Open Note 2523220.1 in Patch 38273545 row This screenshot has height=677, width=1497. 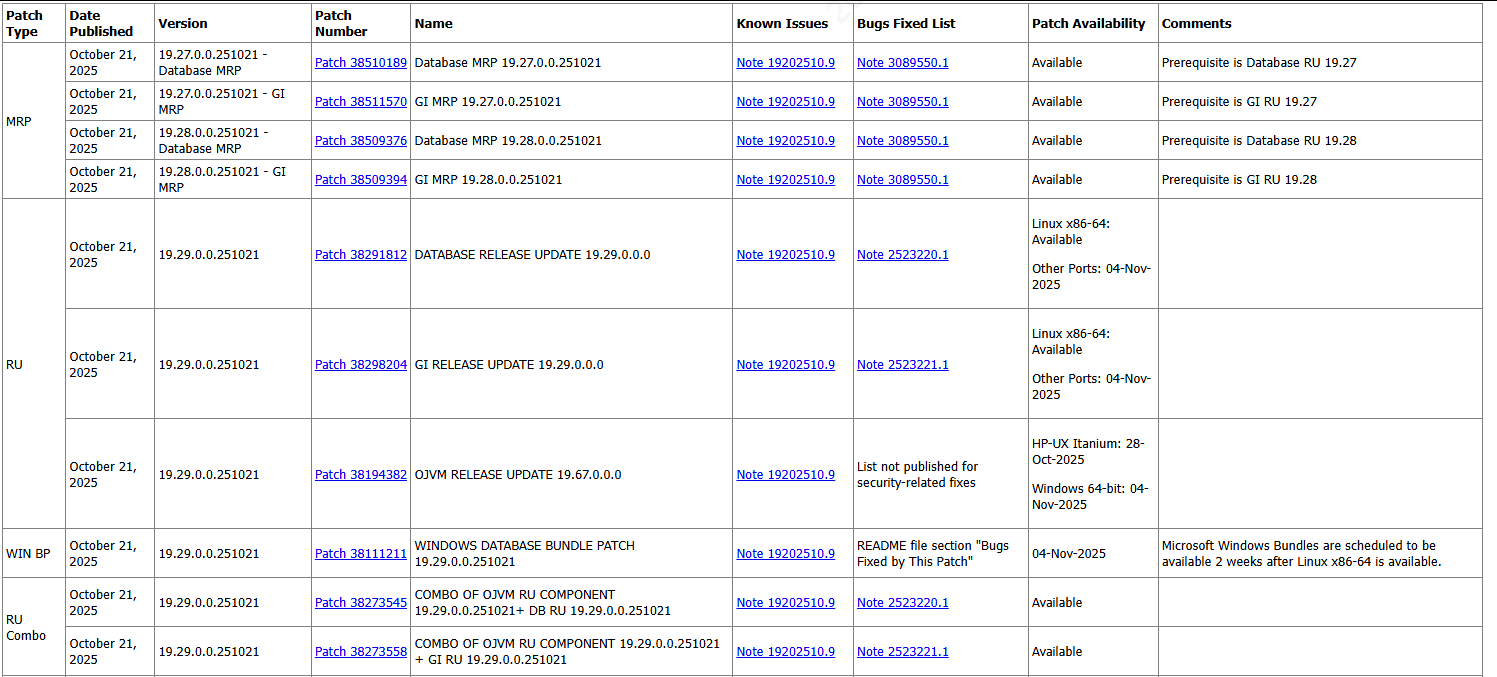pyautogui.click(x=903, y=603)
